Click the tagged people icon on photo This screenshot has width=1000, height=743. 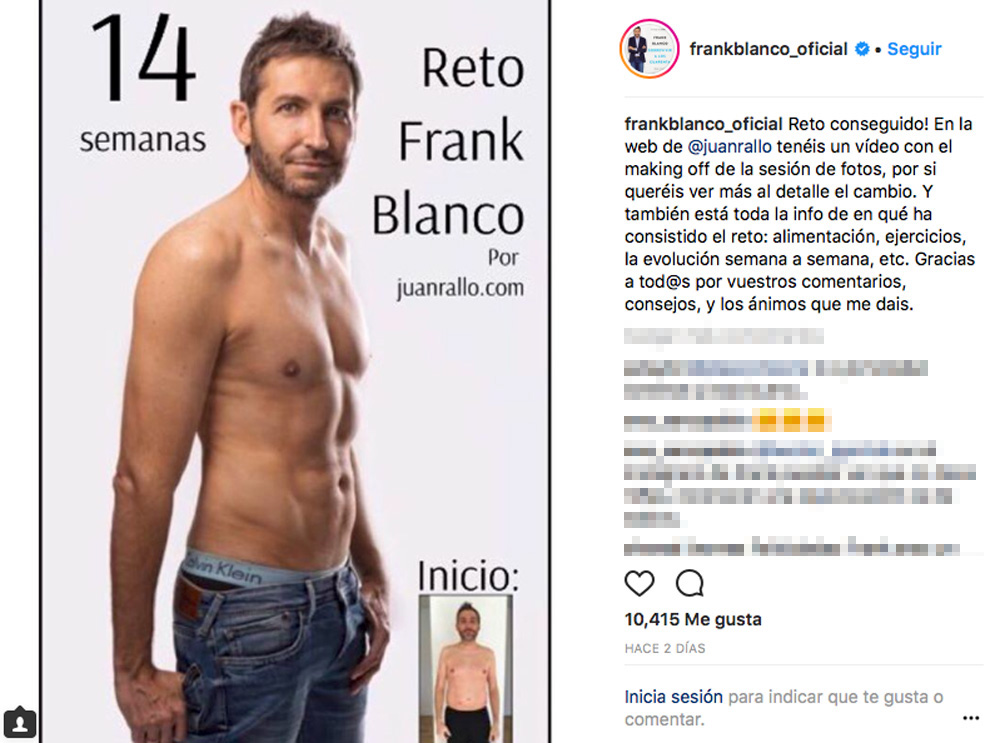tap(20, 723)
